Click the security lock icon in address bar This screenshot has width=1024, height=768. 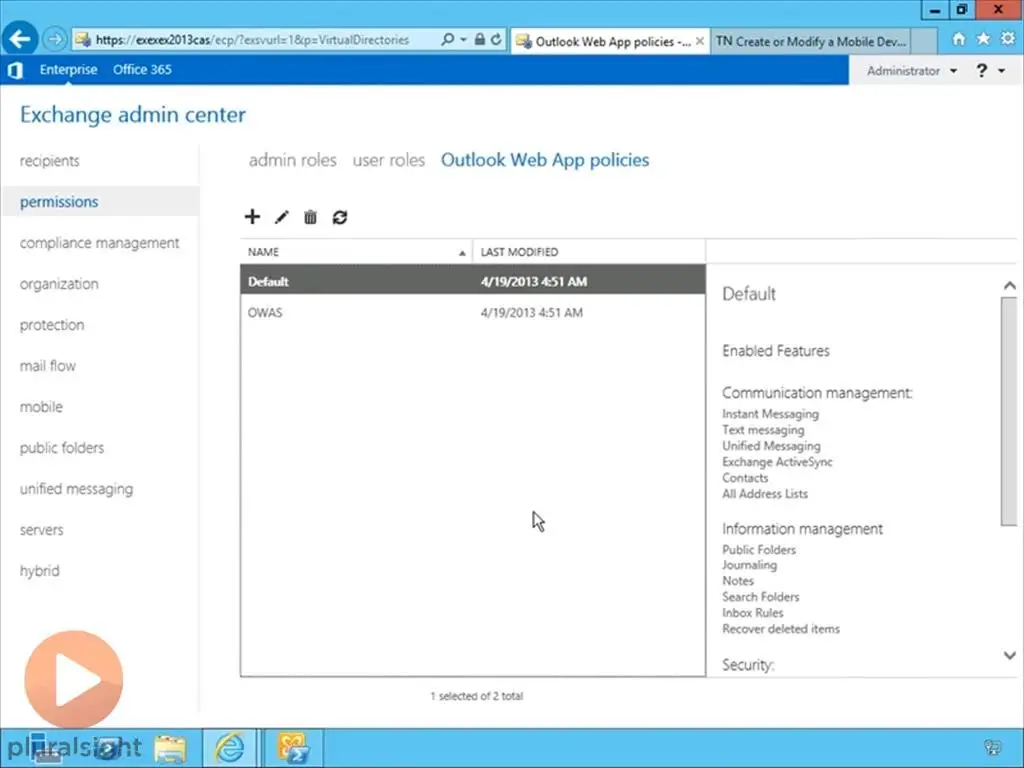(480, 39)
